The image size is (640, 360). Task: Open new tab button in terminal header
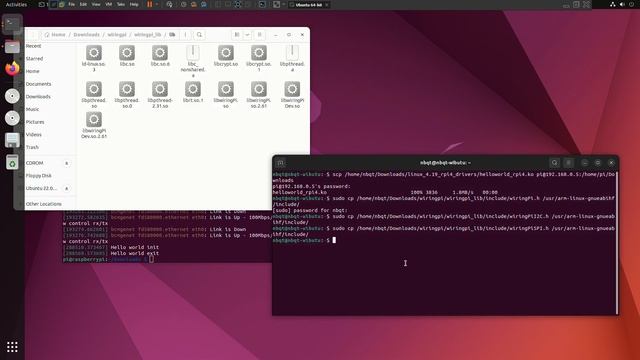(280, 163)
